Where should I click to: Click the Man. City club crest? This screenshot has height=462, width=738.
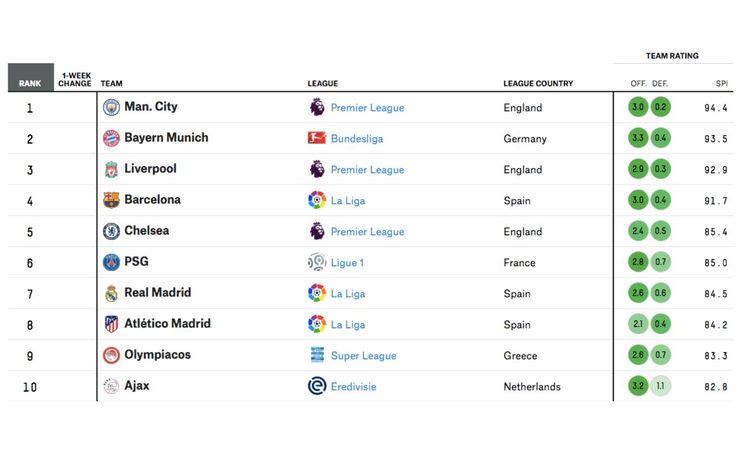pyautogui.click(x=111, y=107)
